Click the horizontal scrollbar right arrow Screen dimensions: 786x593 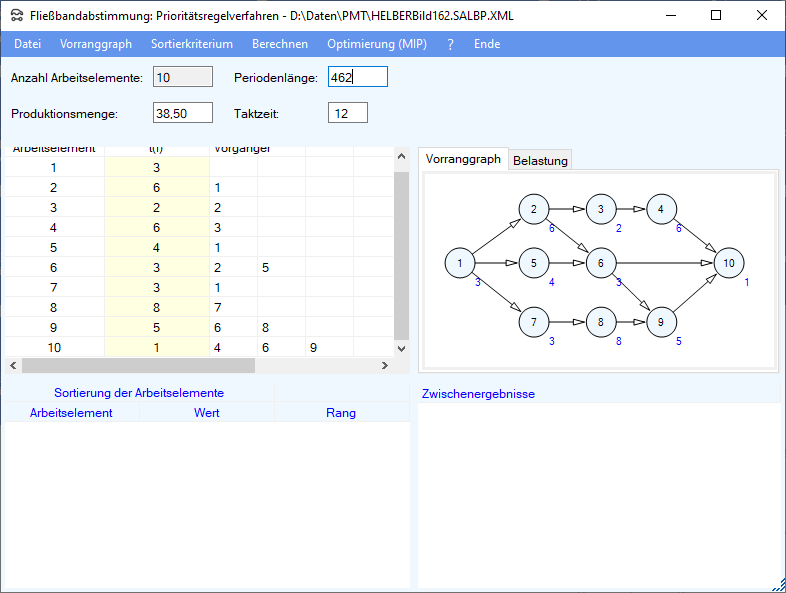pos(385,366)
